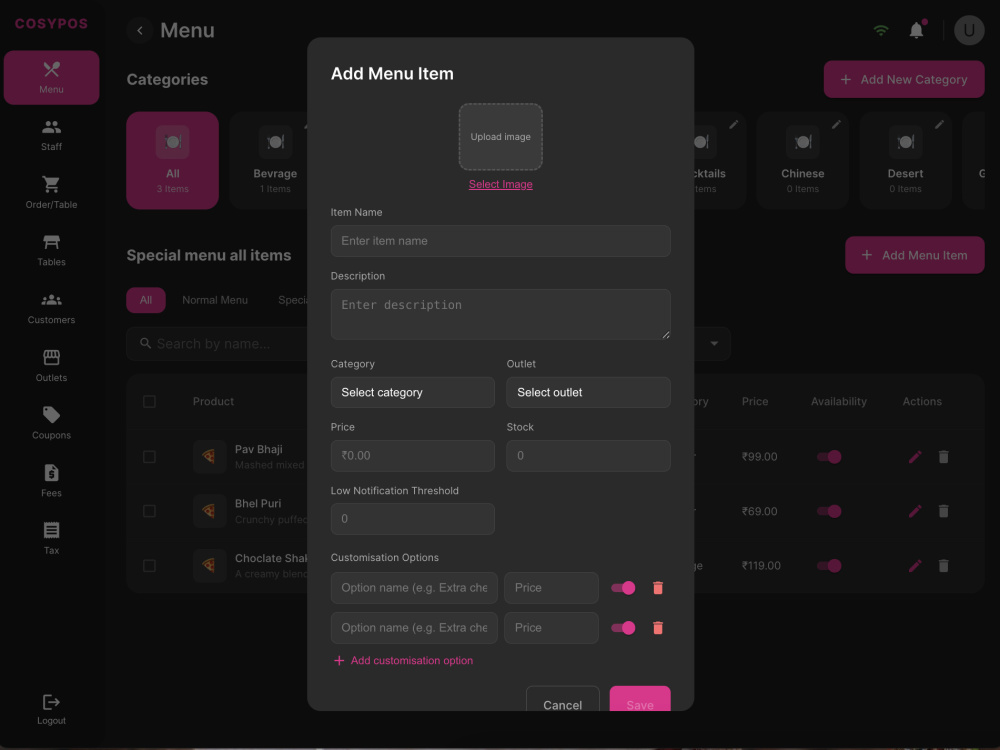Edit the Pav Bhaji item
This screenshot has height=750, width=1000.
point(915,457)
